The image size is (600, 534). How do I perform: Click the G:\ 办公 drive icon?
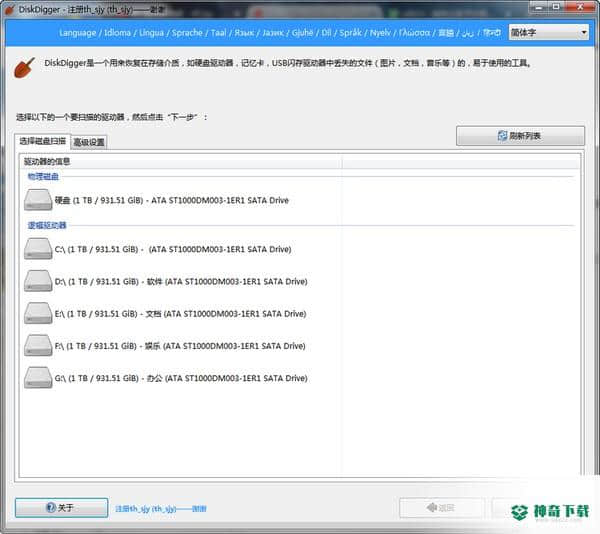[38, 378]
